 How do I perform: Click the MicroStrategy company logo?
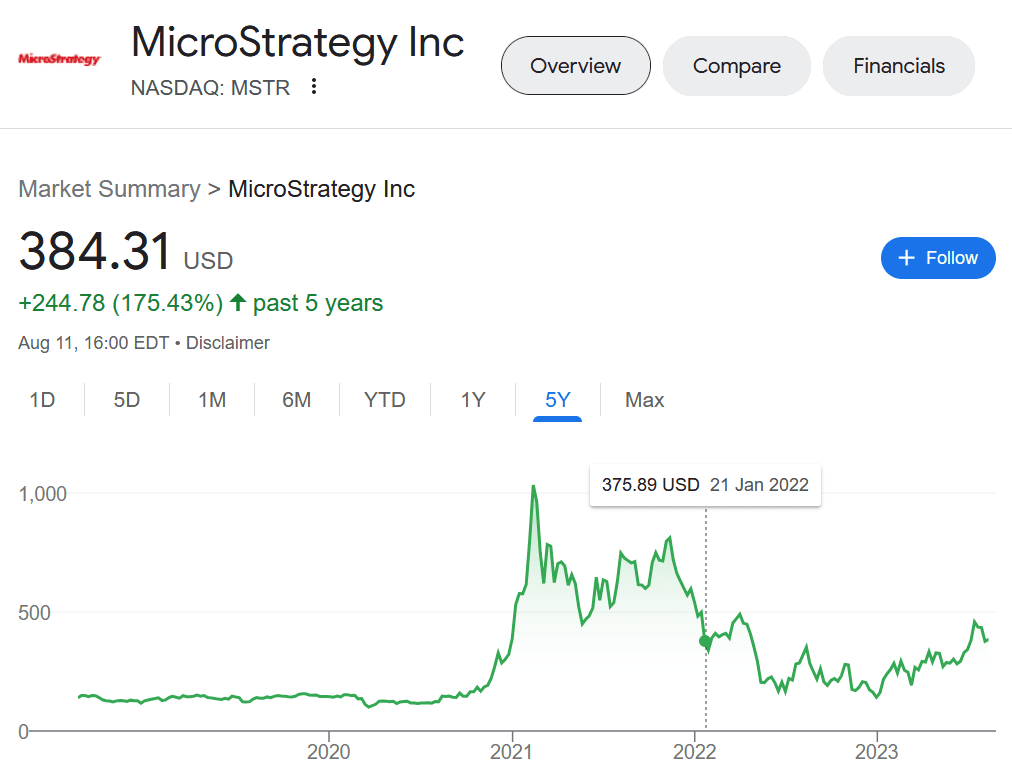[x=61, y=58]
